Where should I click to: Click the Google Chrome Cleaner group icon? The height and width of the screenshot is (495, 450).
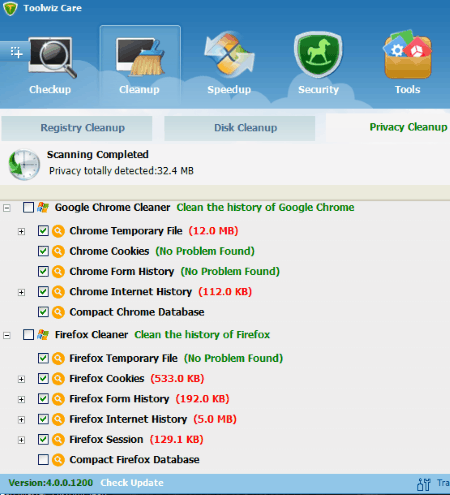(43, 207)
